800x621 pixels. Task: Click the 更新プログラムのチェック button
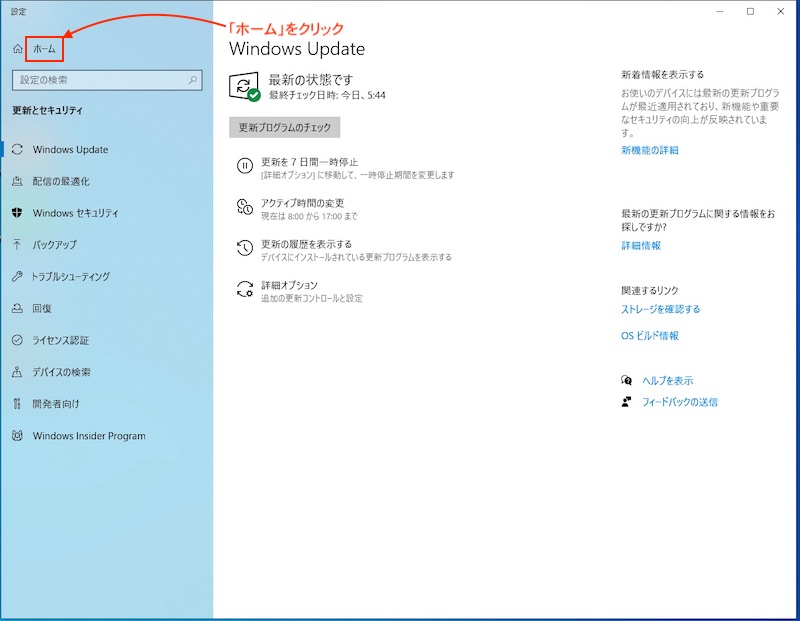tap(285, 127)
